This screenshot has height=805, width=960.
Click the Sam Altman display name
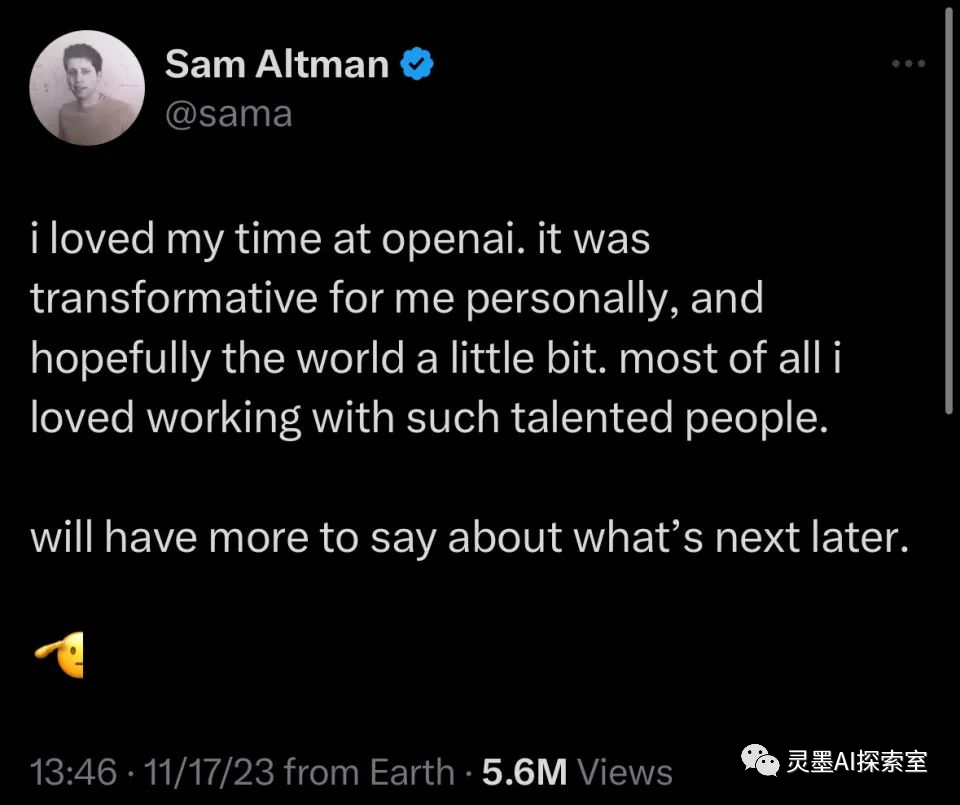coord(276,65)
